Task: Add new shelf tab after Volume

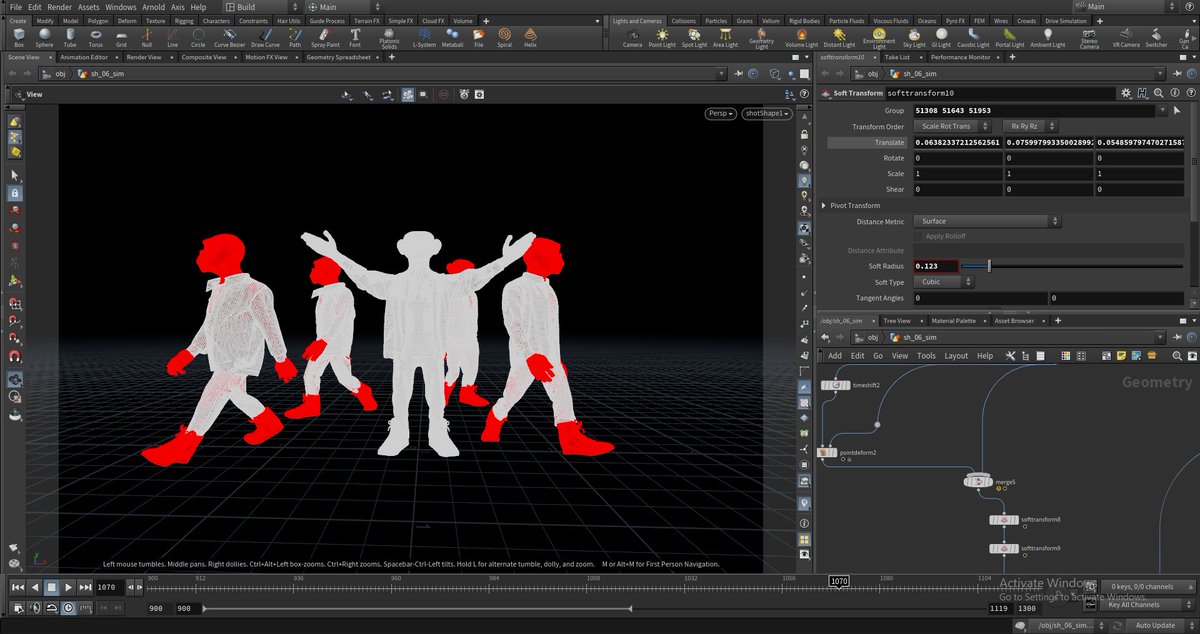Action: tap(484, 20)
